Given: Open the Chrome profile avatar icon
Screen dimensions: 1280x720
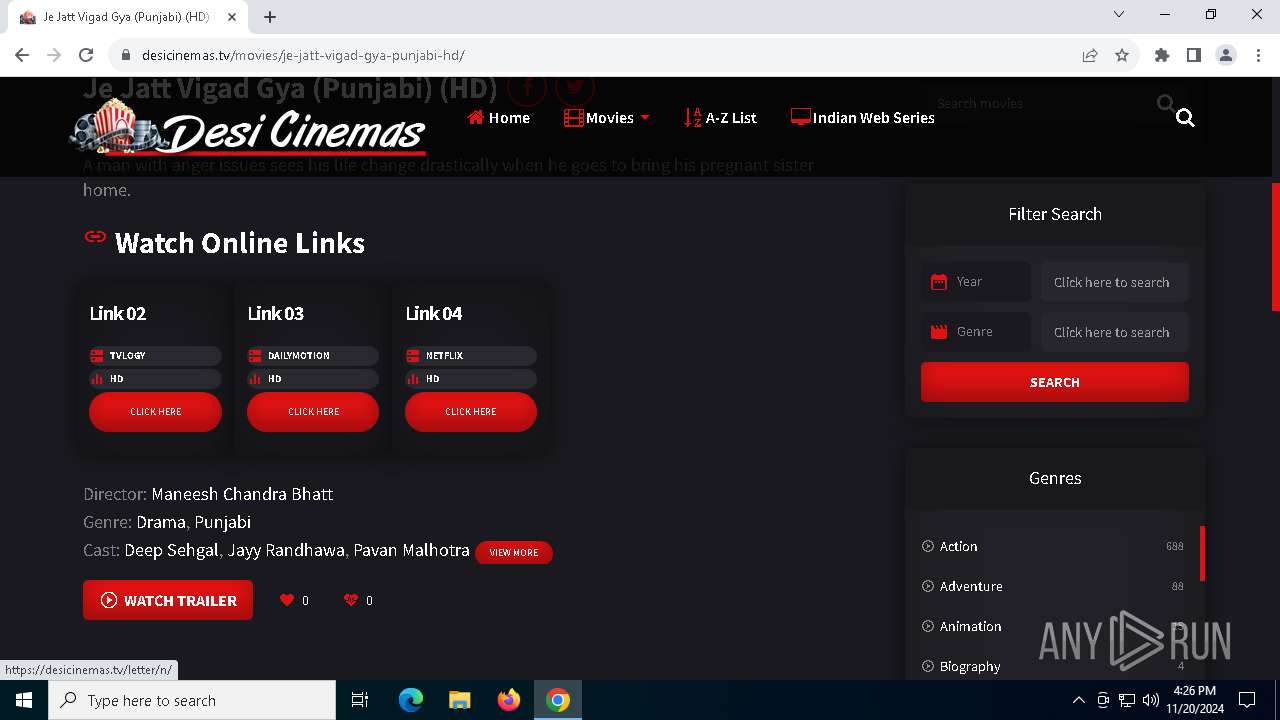Looking at the screenshot, I should pyautogui.click(x=1226, y=56).
